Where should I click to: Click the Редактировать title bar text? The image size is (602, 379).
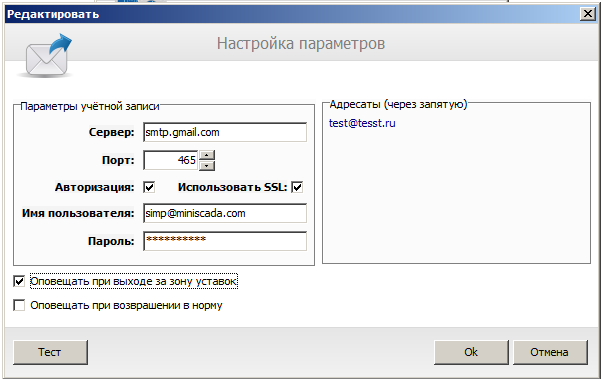pyautogui.click(x=53, y=15)
